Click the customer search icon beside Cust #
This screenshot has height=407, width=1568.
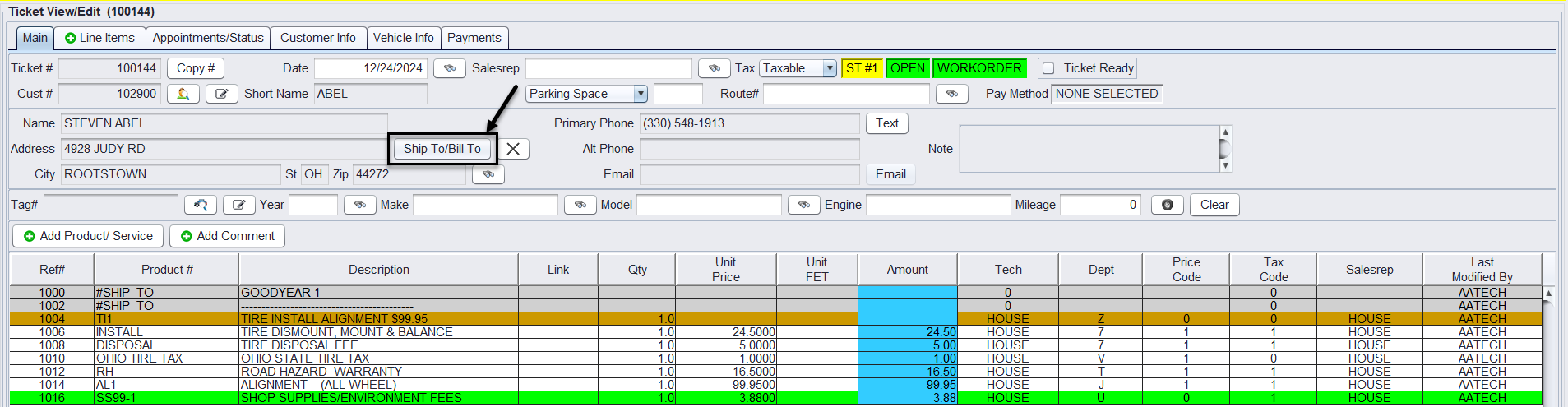[x=183, y=94]
